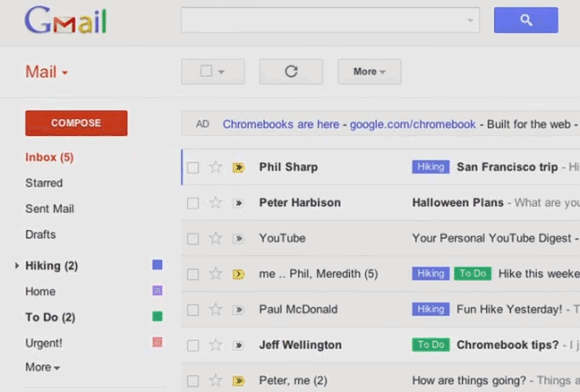
Task: Click To Do tag on Chromebook tips? email
Action: [x=431, y=345]
